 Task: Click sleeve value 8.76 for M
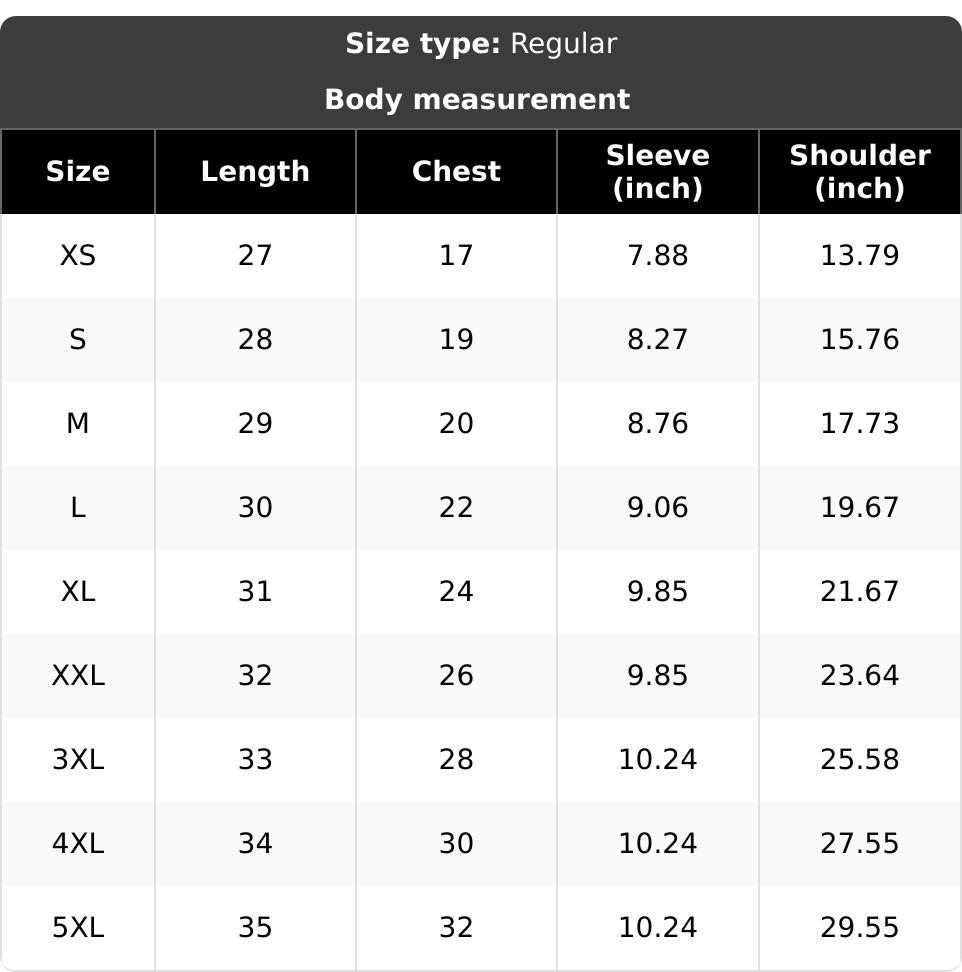tap(658, 423)
